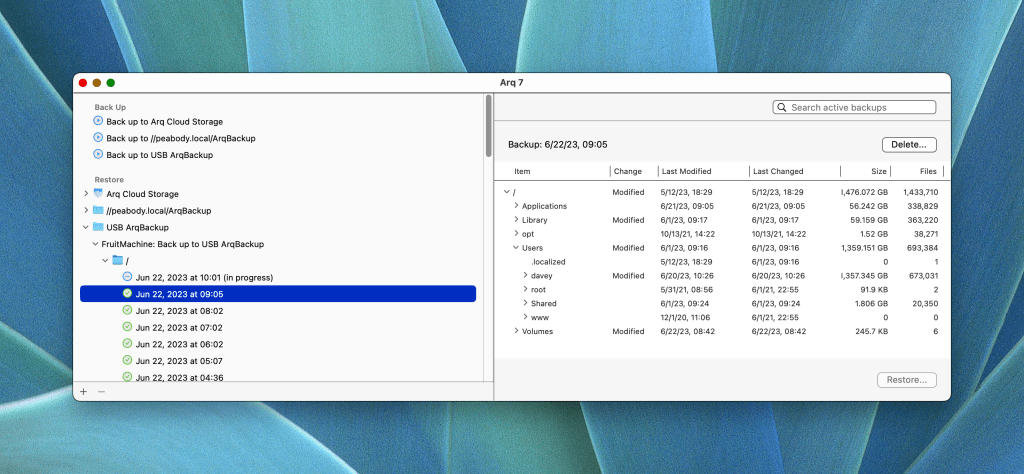Screen dimensions: 1024x474
Task: Select the Jun 22, 2023 at 06:02 backup
Action: 179,343
